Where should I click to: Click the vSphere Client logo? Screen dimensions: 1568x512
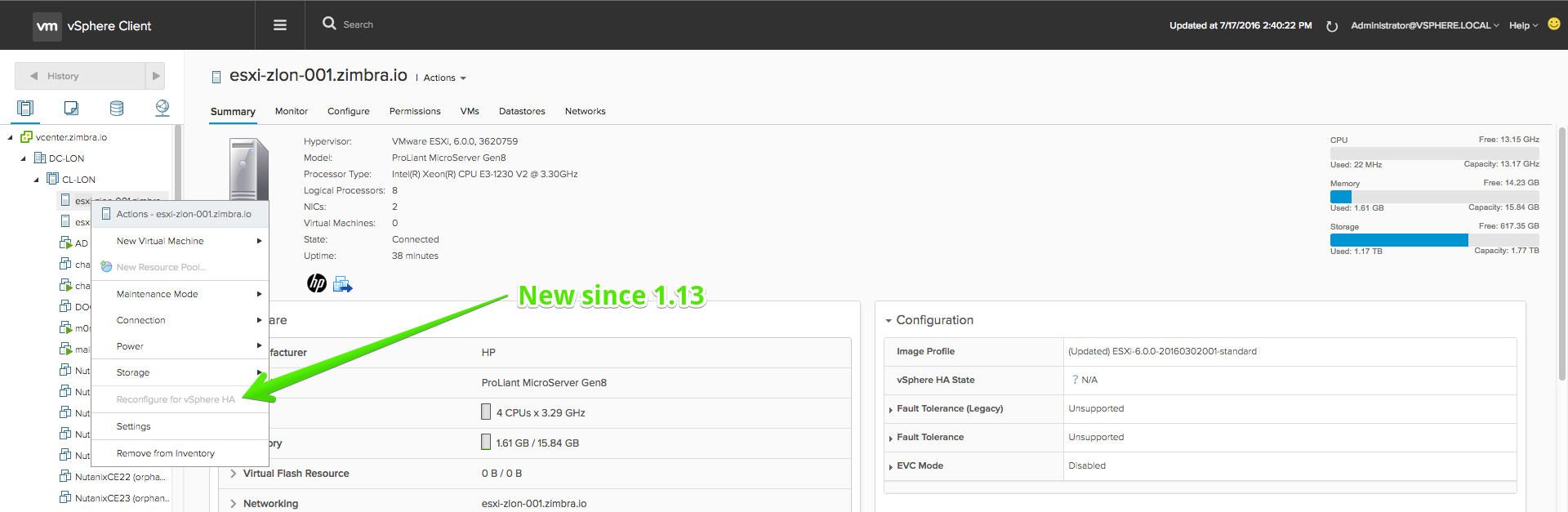(x=92, y=26)
